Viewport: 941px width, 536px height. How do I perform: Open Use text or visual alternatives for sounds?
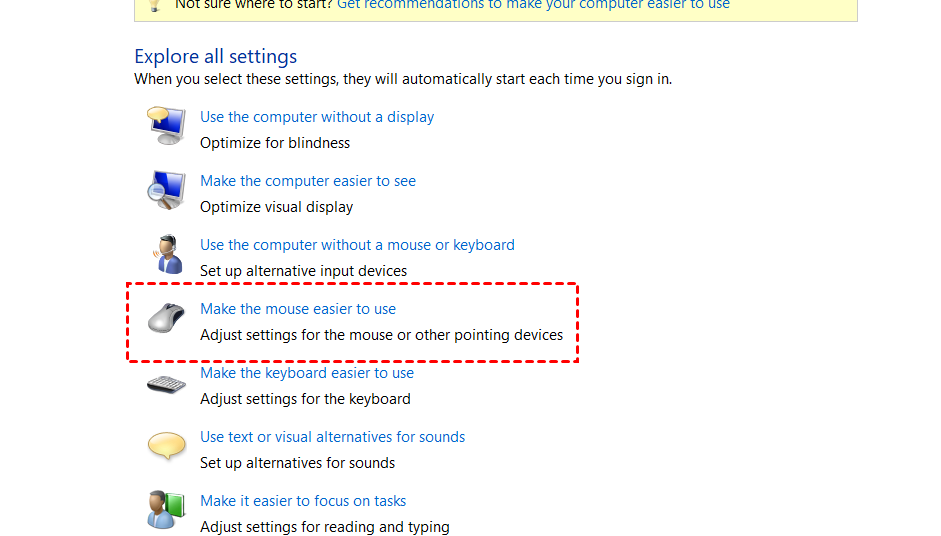click(x=332, y=437)
